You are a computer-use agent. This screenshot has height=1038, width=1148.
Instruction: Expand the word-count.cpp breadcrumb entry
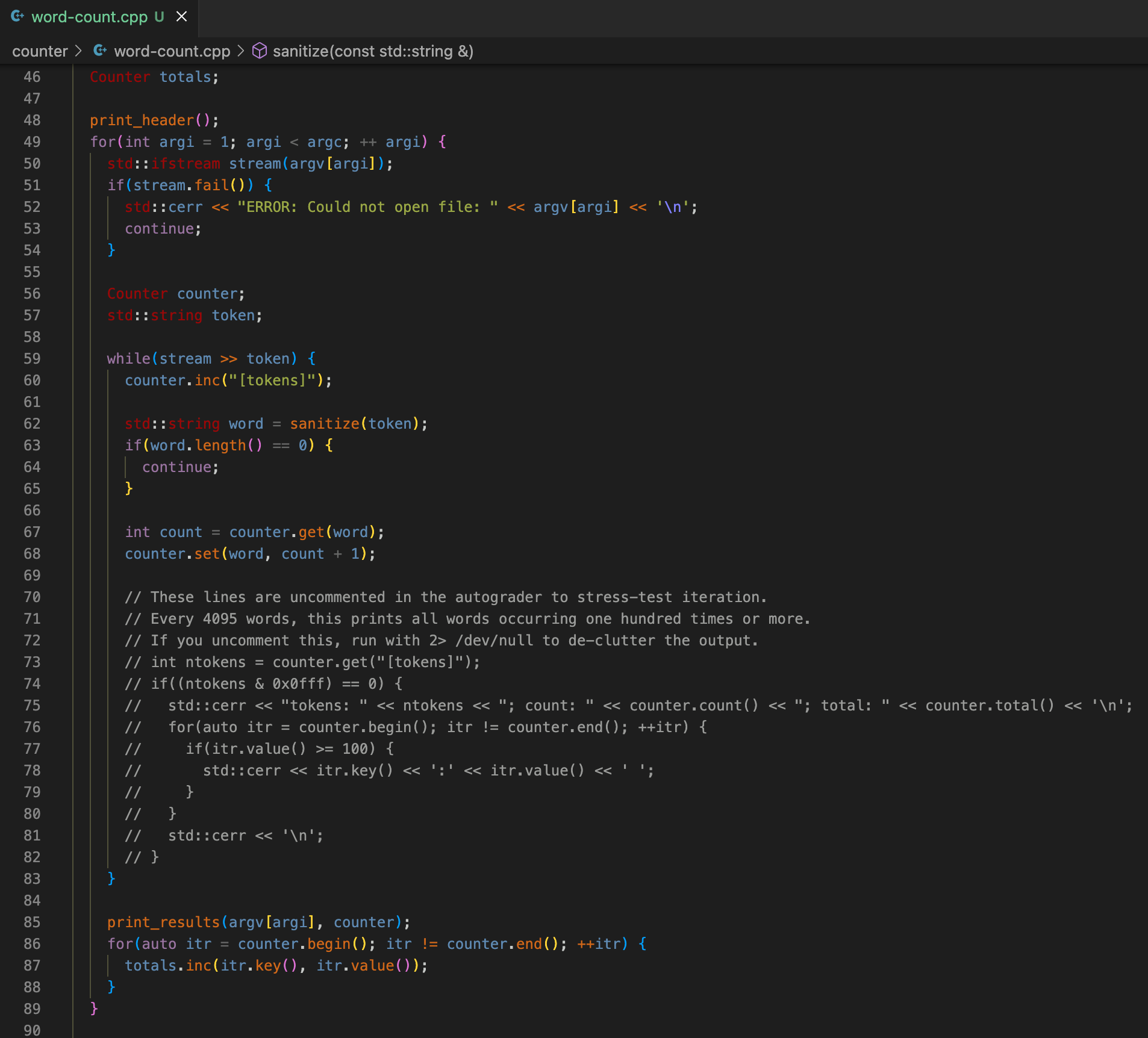pos(172,51)
